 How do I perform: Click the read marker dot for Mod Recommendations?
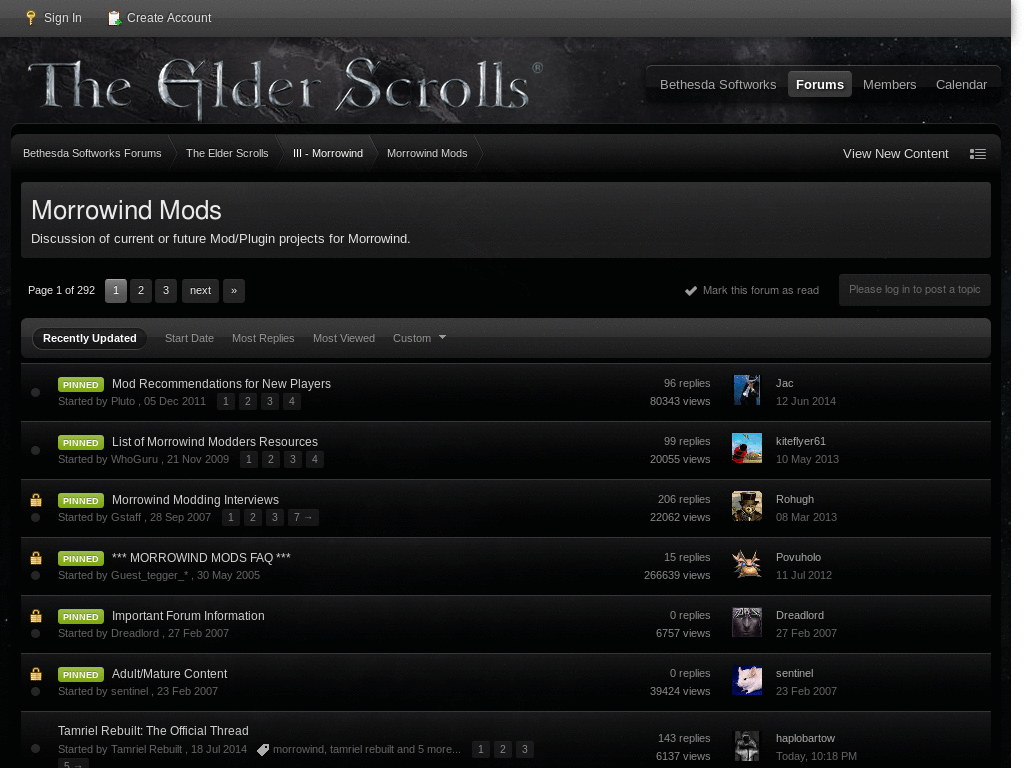pyautogui.click(x=36, y=392)
